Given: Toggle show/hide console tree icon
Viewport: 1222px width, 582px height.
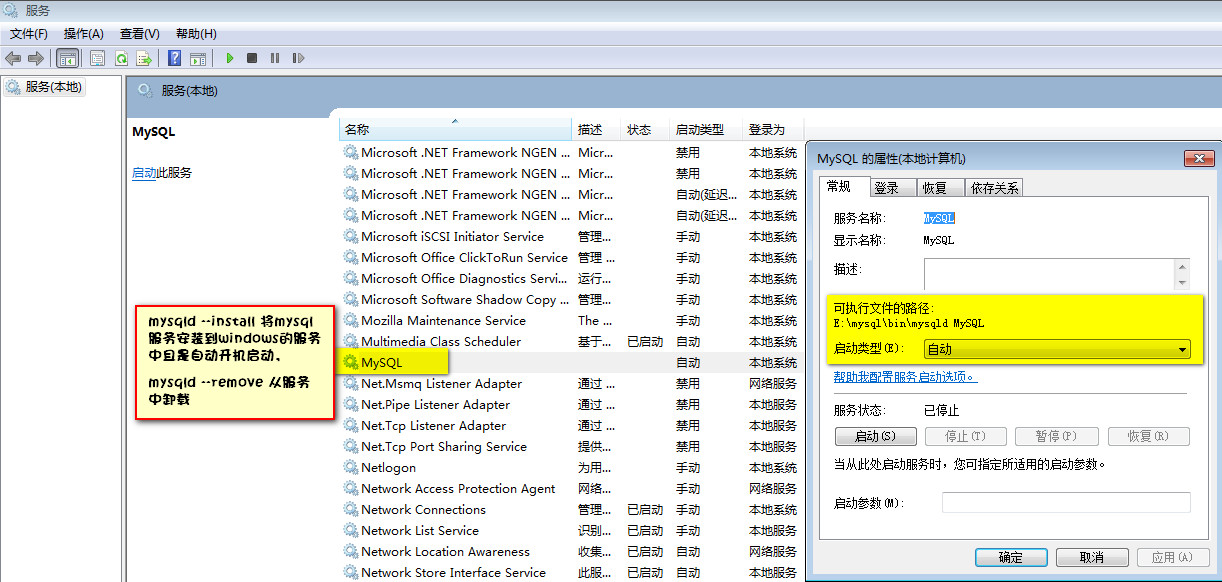Looking at the screenshot, I should point(68,58).
